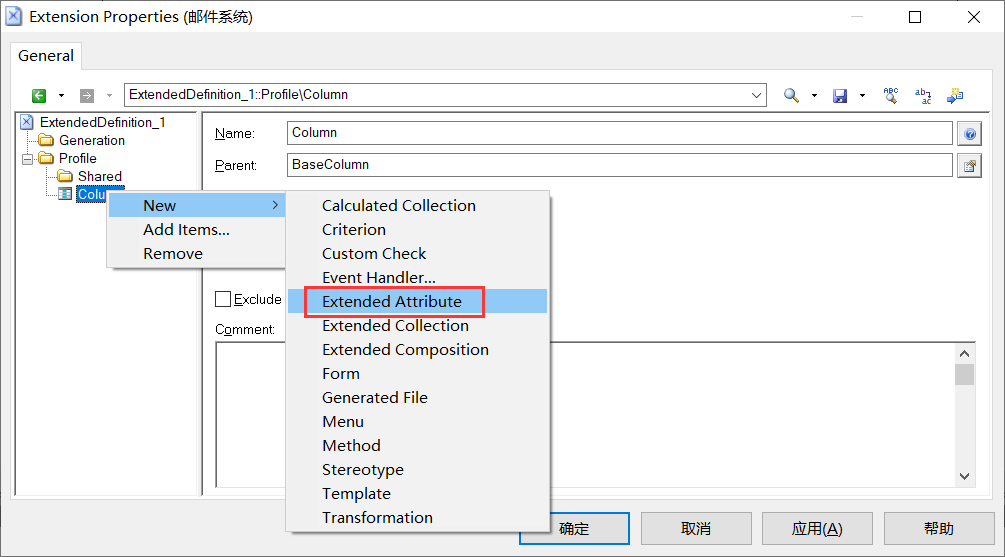Toggle the Exclude checkbox

223,299
